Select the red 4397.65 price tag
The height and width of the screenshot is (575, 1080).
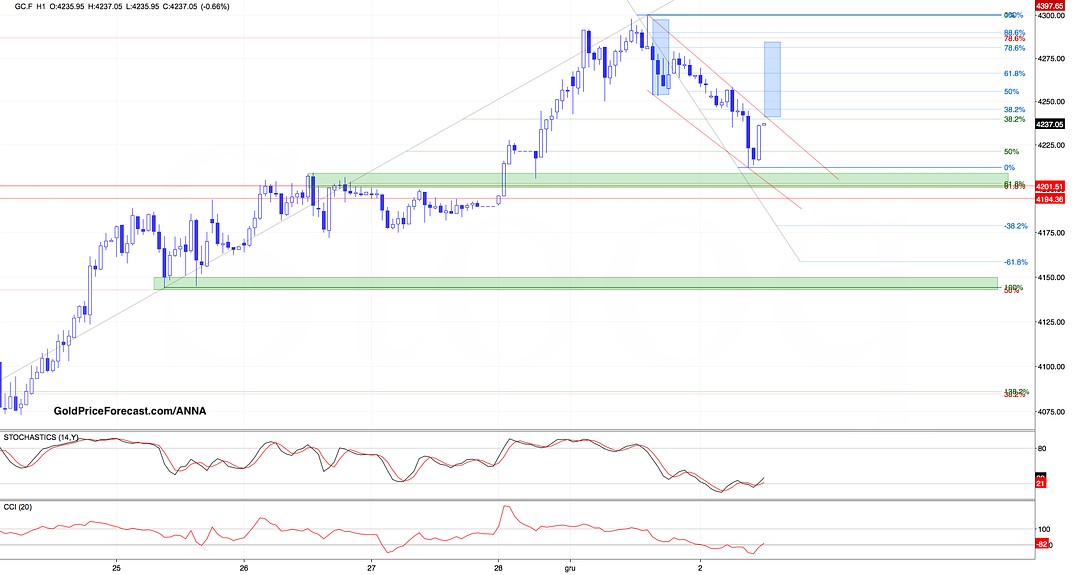1048,6
